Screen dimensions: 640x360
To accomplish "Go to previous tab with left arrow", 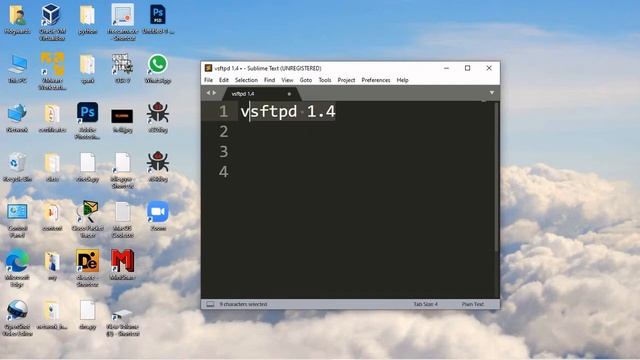I will coord(208,93).
